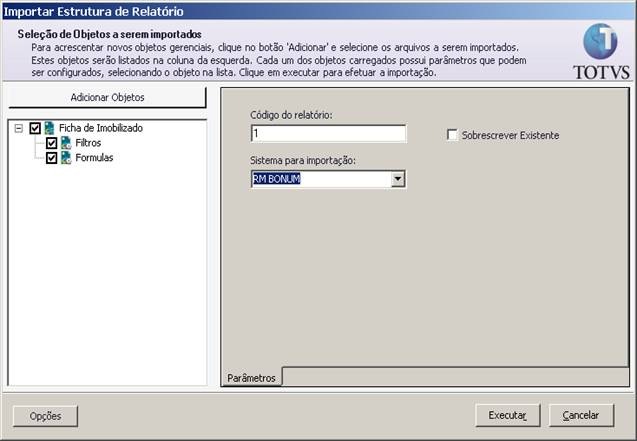Open the Opções button
This screenshot has width=637, height=441.
45,416
